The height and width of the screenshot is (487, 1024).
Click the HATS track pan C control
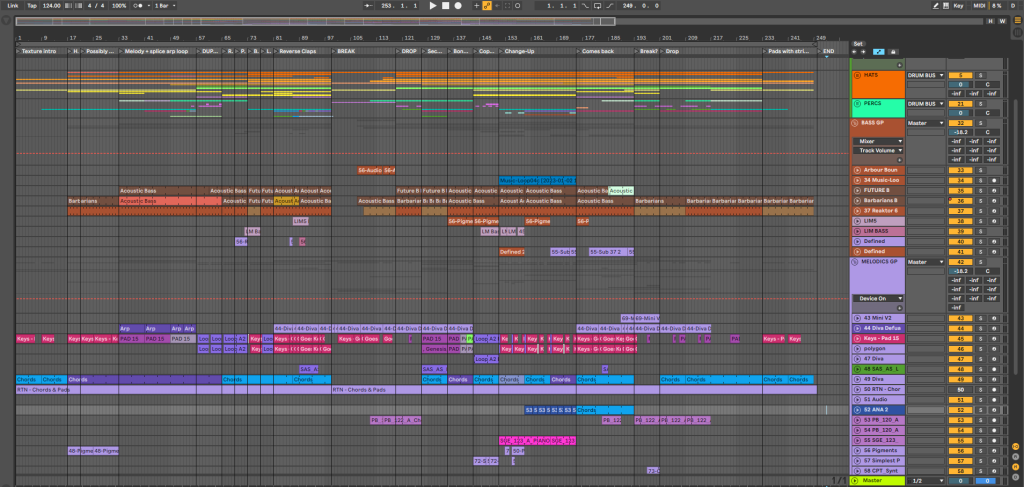[987, 84]
